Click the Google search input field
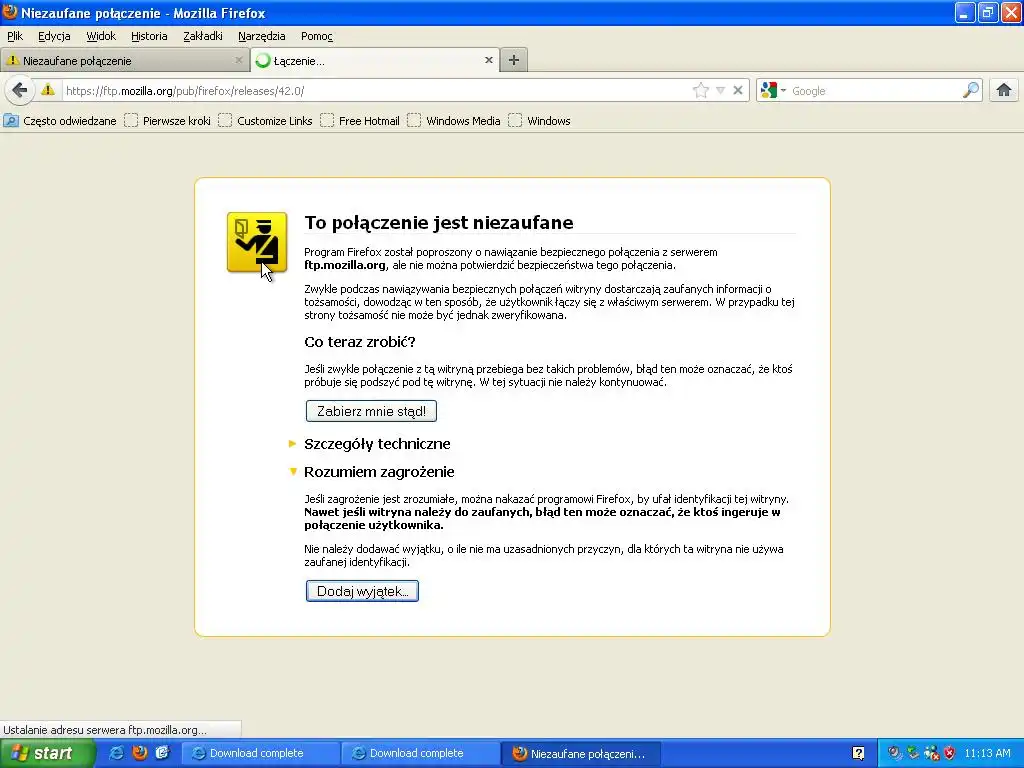This screenshot has width=1024, height=768. coord(875,91)
